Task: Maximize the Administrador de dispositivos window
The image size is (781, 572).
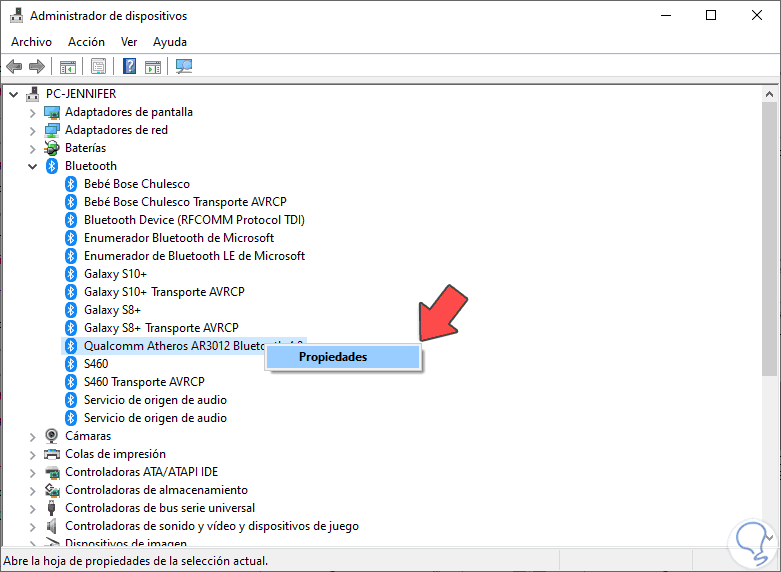Action: (711, 15)
